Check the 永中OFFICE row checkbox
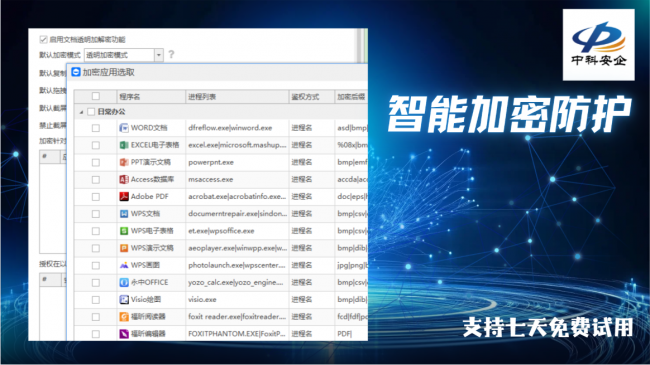 (96, 282)
